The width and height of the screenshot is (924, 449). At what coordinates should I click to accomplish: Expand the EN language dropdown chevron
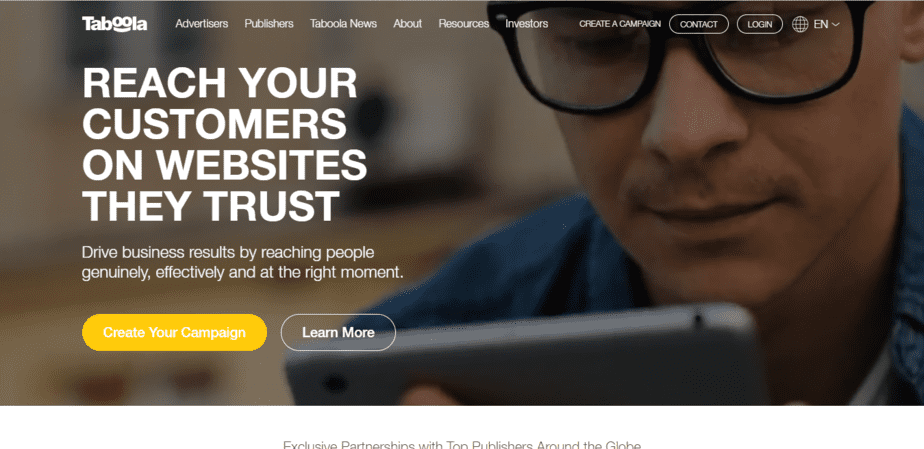point(835,25)
